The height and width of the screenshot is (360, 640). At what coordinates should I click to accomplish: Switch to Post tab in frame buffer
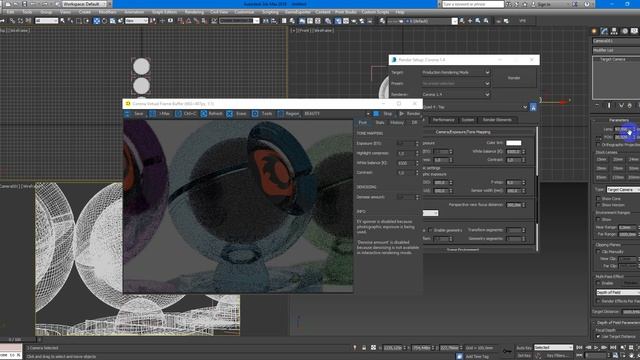click(362, 122)
